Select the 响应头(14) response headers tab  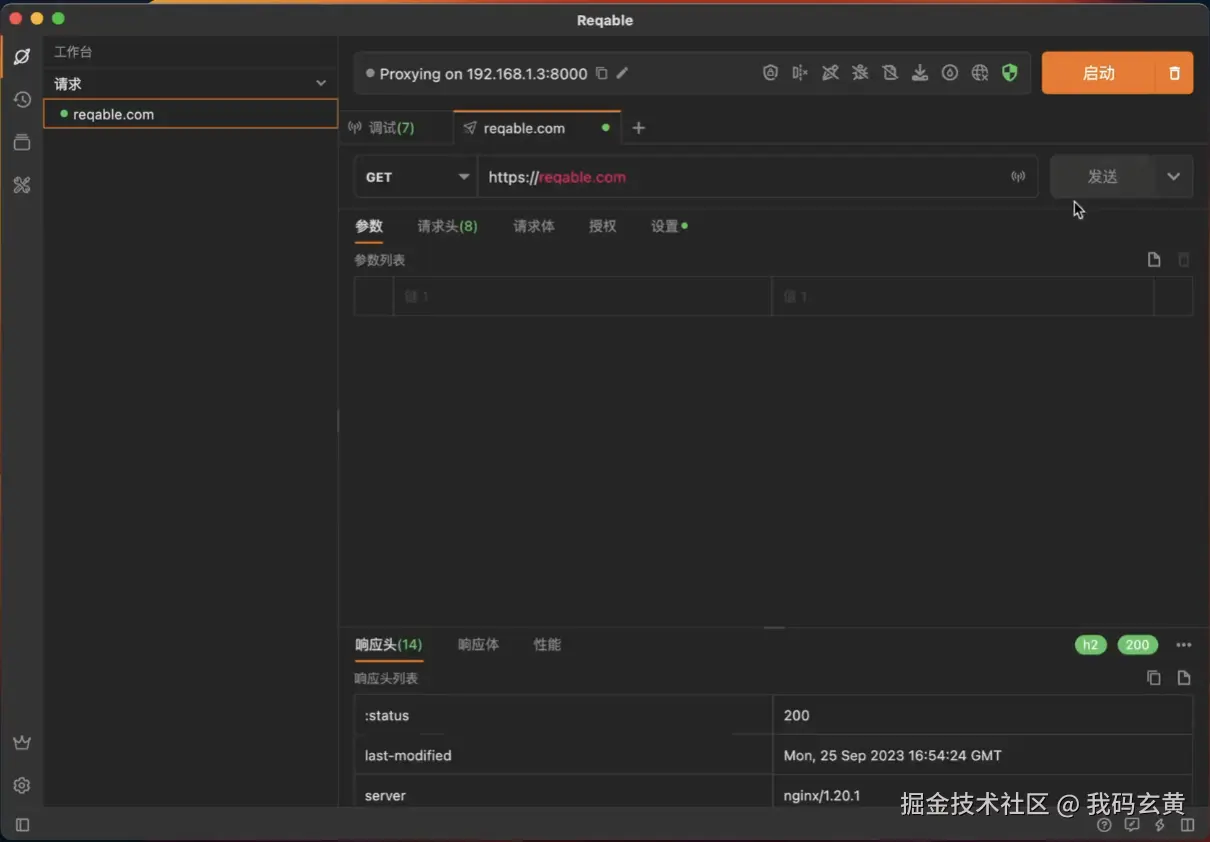pyautogui.click(x=389, y=645)
